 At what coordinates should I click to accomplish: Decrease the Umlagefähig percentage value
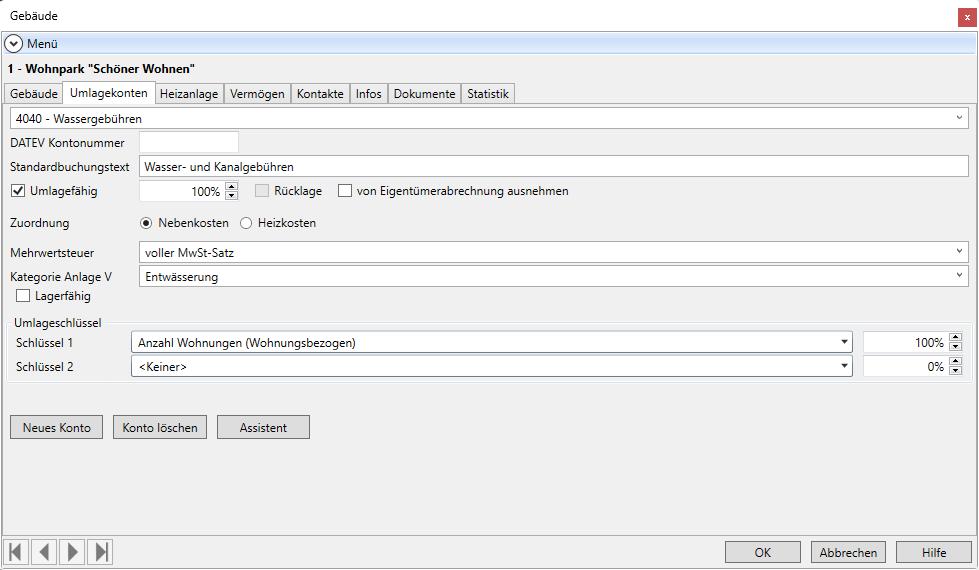coord(232,195)
